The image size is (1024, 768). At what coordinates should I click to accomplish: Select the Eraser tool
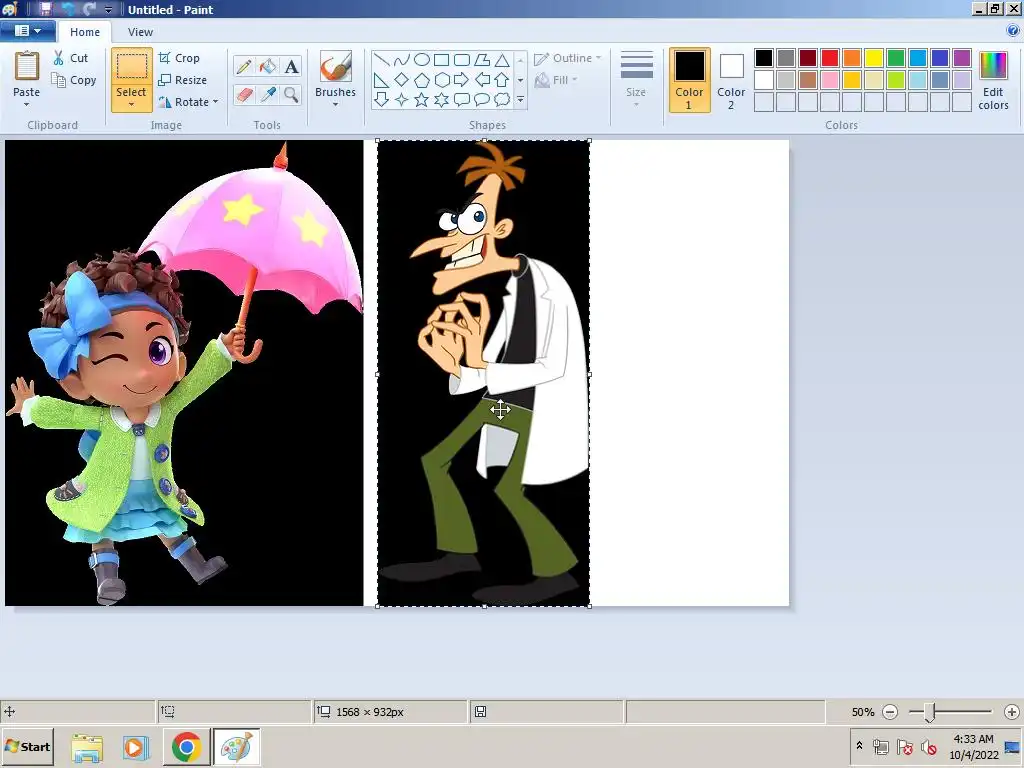(x=244, y=95)
